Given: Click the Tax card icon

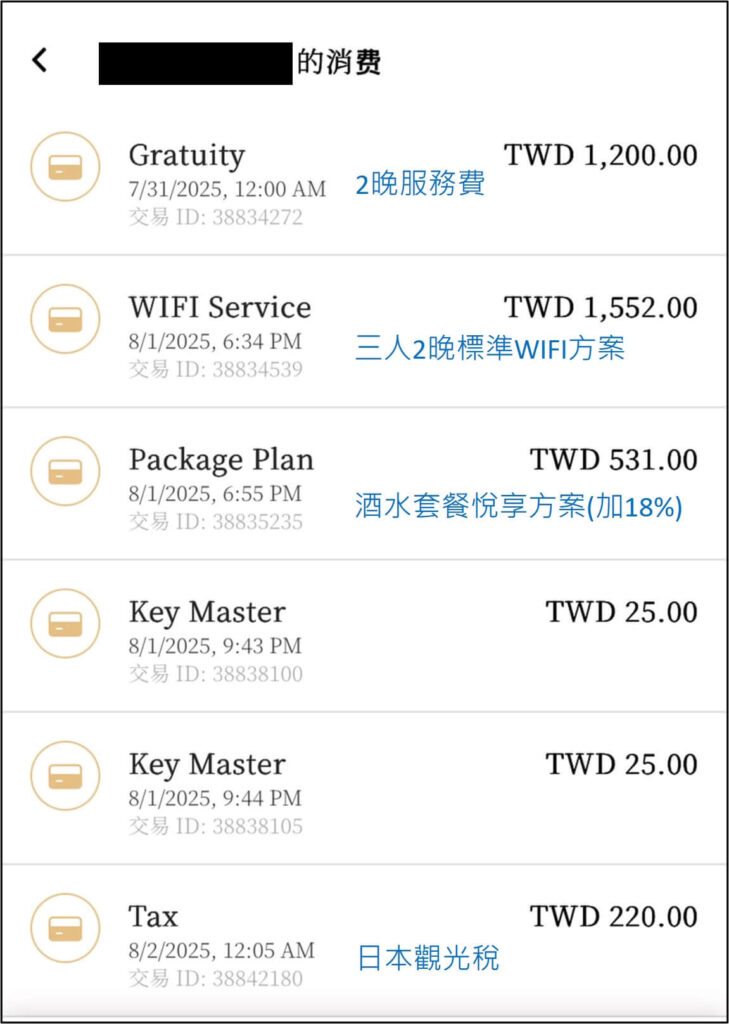Looking at the screenshot, I should point(66,927).
